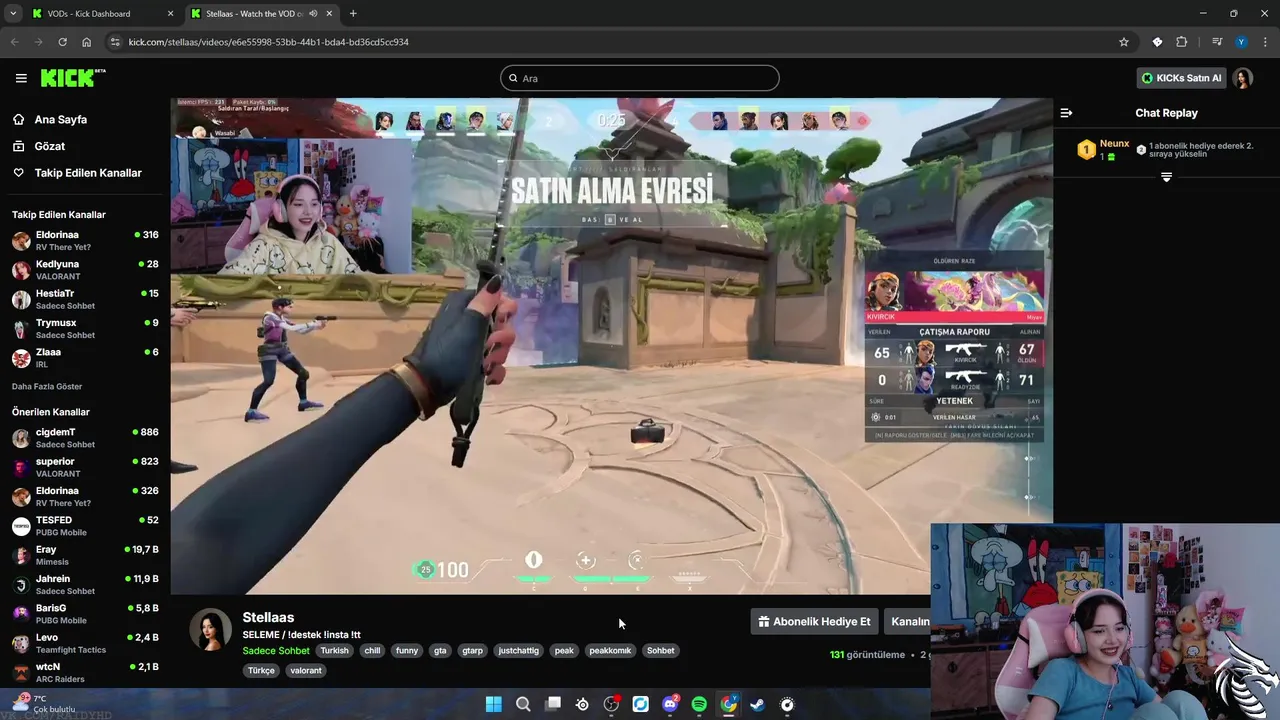1280x720 pixels.
Task: Open recommended Eldorinaa with 326 viewers
Action: 85,497
